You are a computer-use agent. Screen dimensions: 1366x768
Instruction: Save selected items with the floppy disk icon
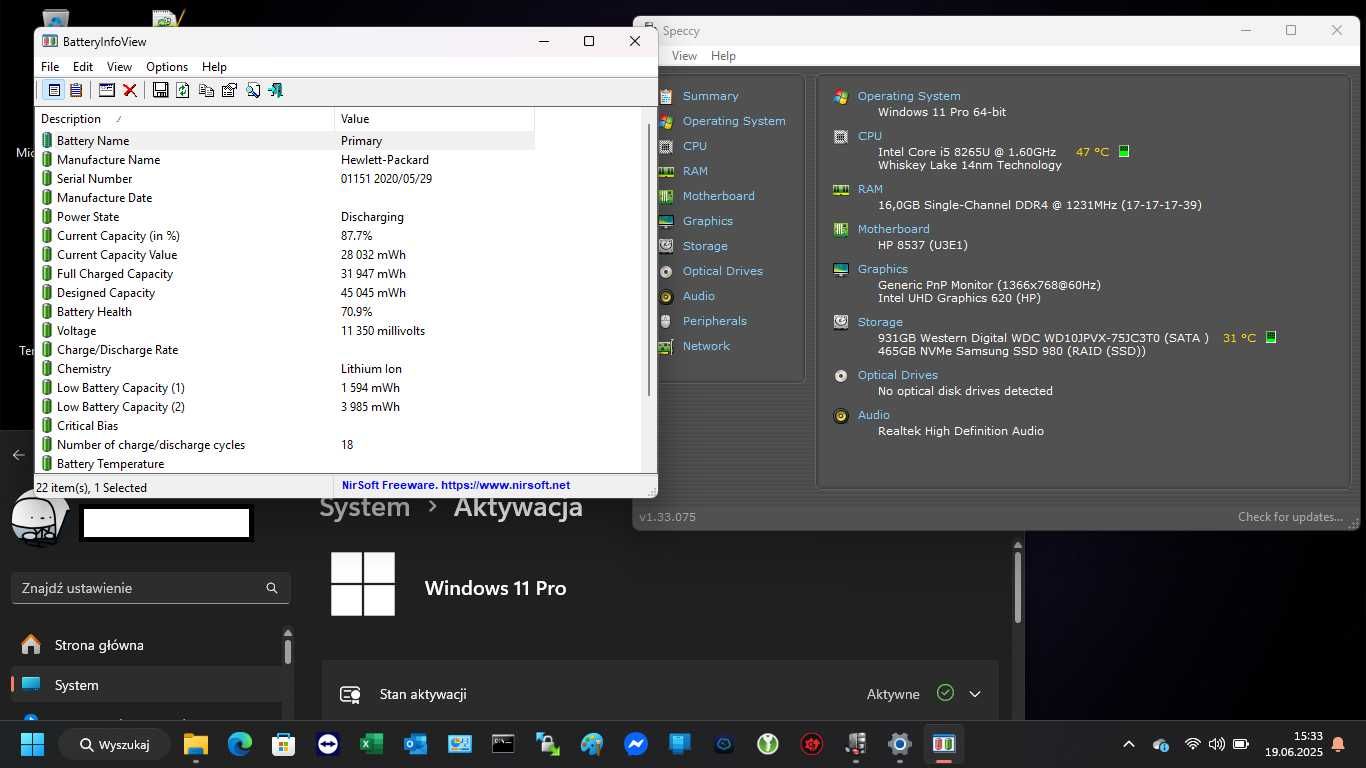point(160,90)
